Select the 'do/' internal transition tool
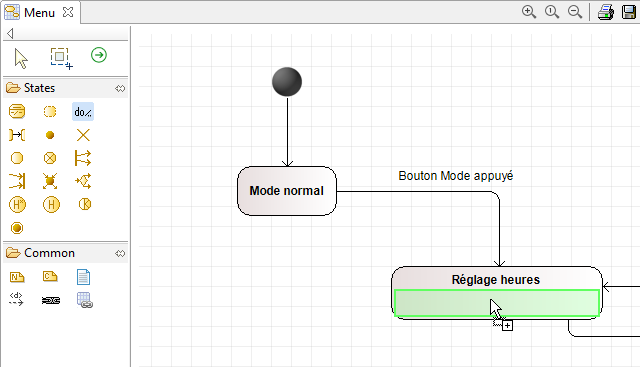This screenshot has width=640, height=367. click(x=83, y=112)
